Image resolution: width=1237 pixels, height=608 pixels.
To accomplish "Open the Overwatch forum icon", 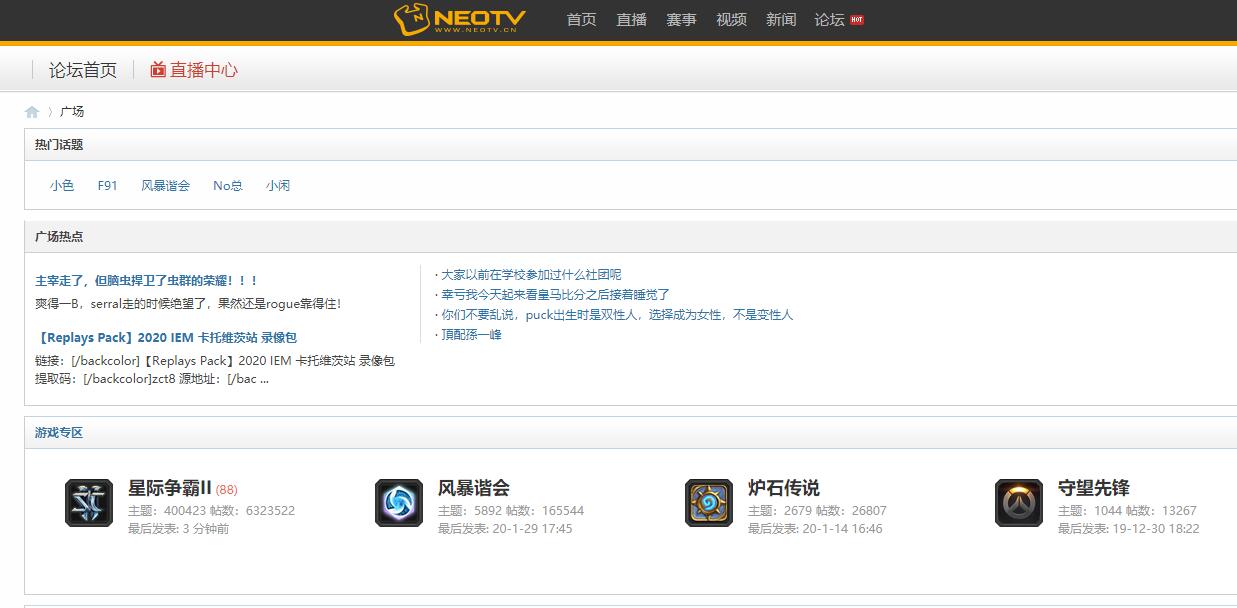I will click(x=1019, y=502).
